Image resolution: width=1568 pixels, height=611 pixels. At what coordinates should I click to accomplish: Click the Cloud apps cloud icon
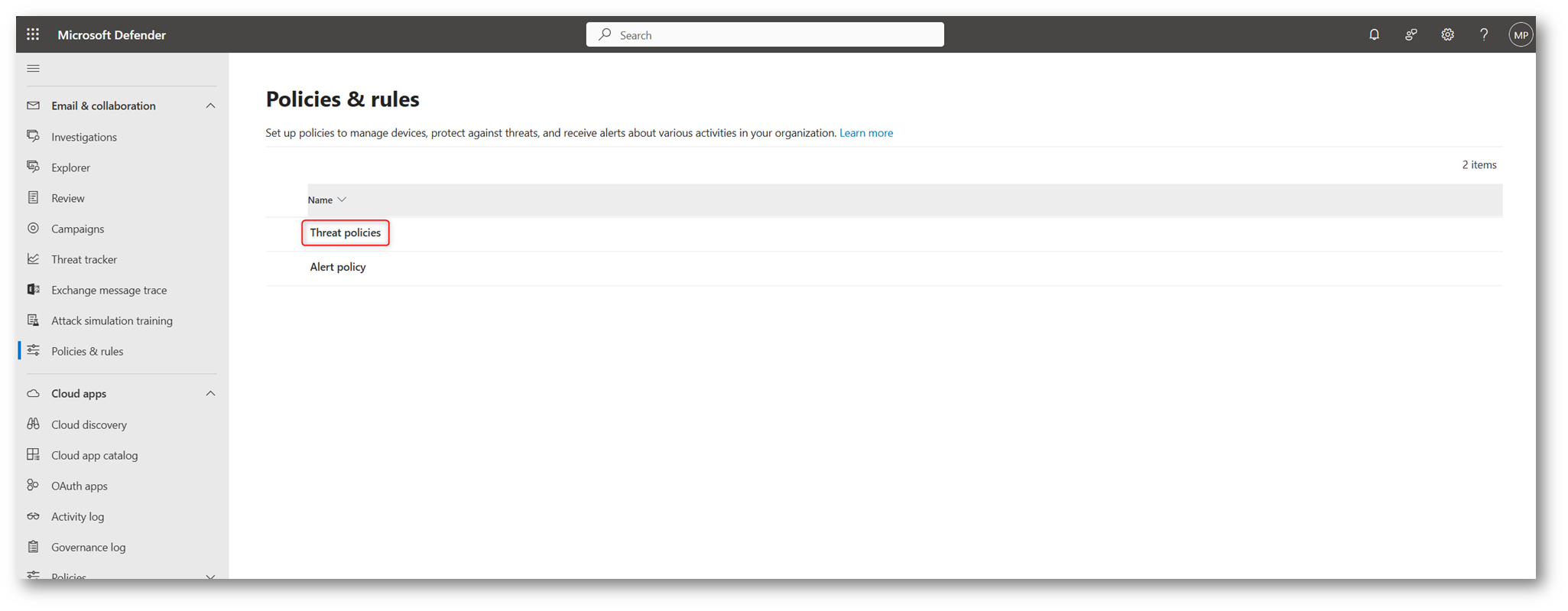(33, 393)
